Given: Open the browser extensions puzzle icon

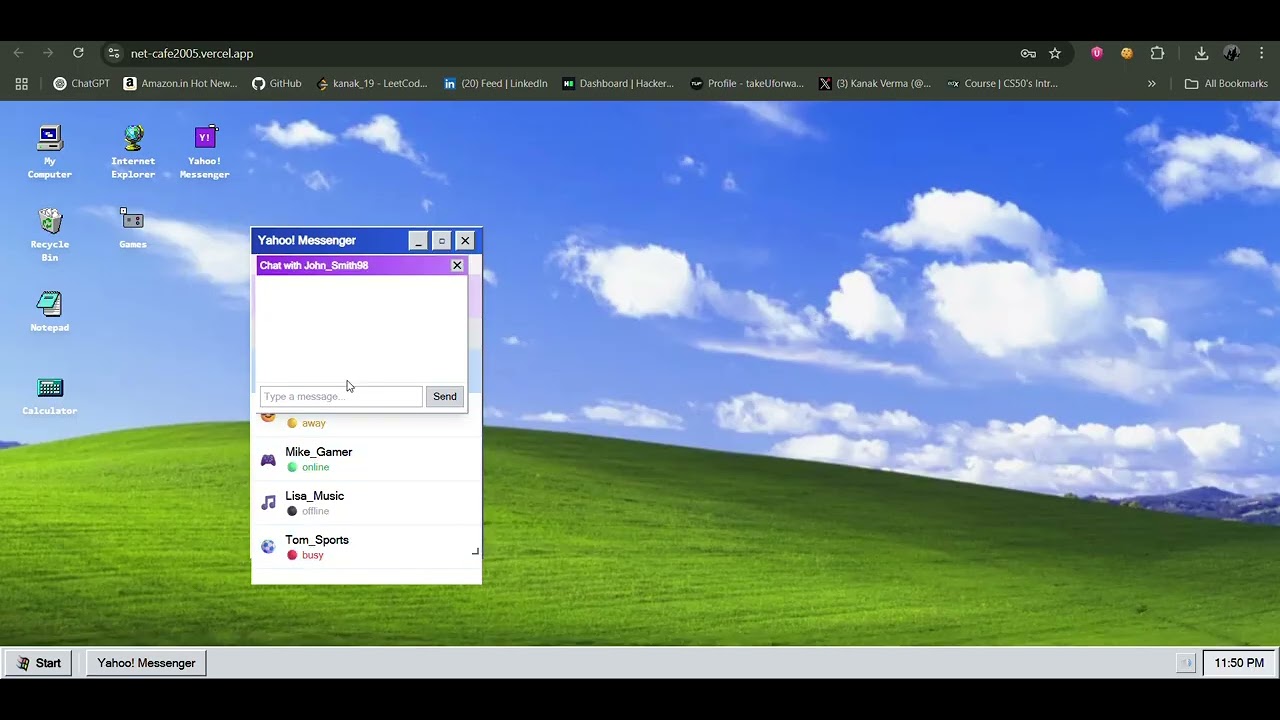Looking at the screenshot, I should tap(1157, 53).
